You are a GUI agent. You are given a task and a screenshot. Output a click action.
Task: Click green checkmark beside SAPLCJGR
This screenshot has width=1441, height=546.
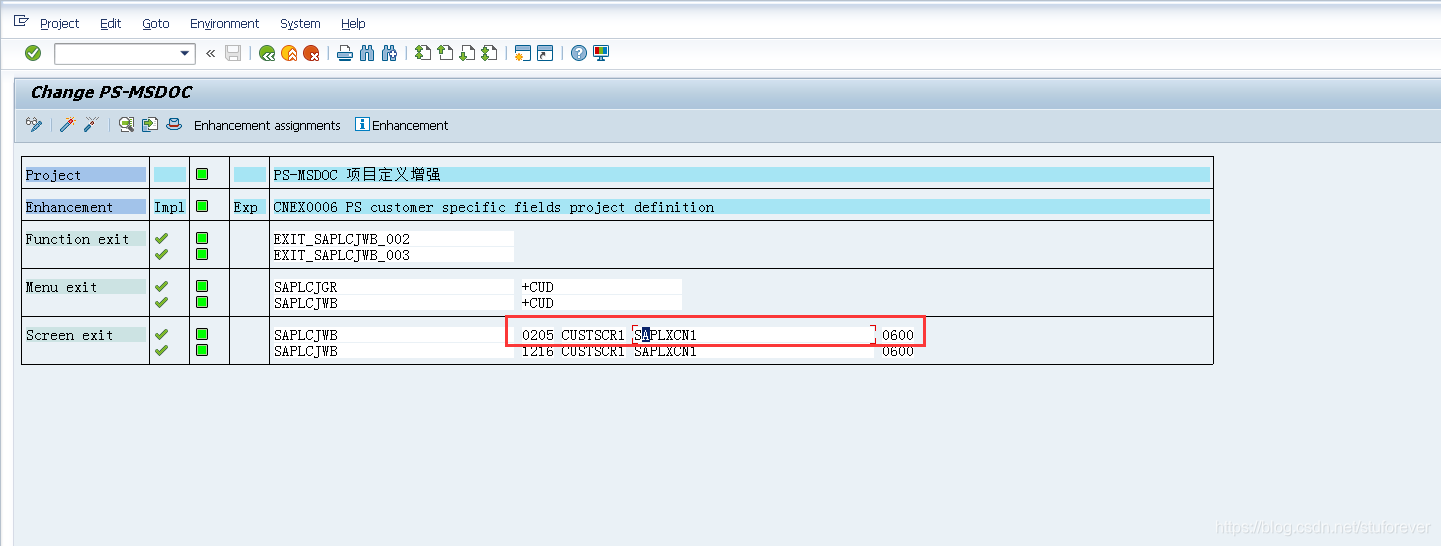click(162, 287)
